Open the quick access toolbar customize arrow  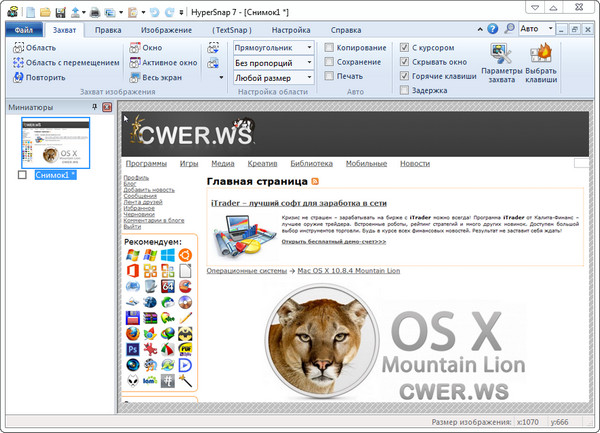181,13
